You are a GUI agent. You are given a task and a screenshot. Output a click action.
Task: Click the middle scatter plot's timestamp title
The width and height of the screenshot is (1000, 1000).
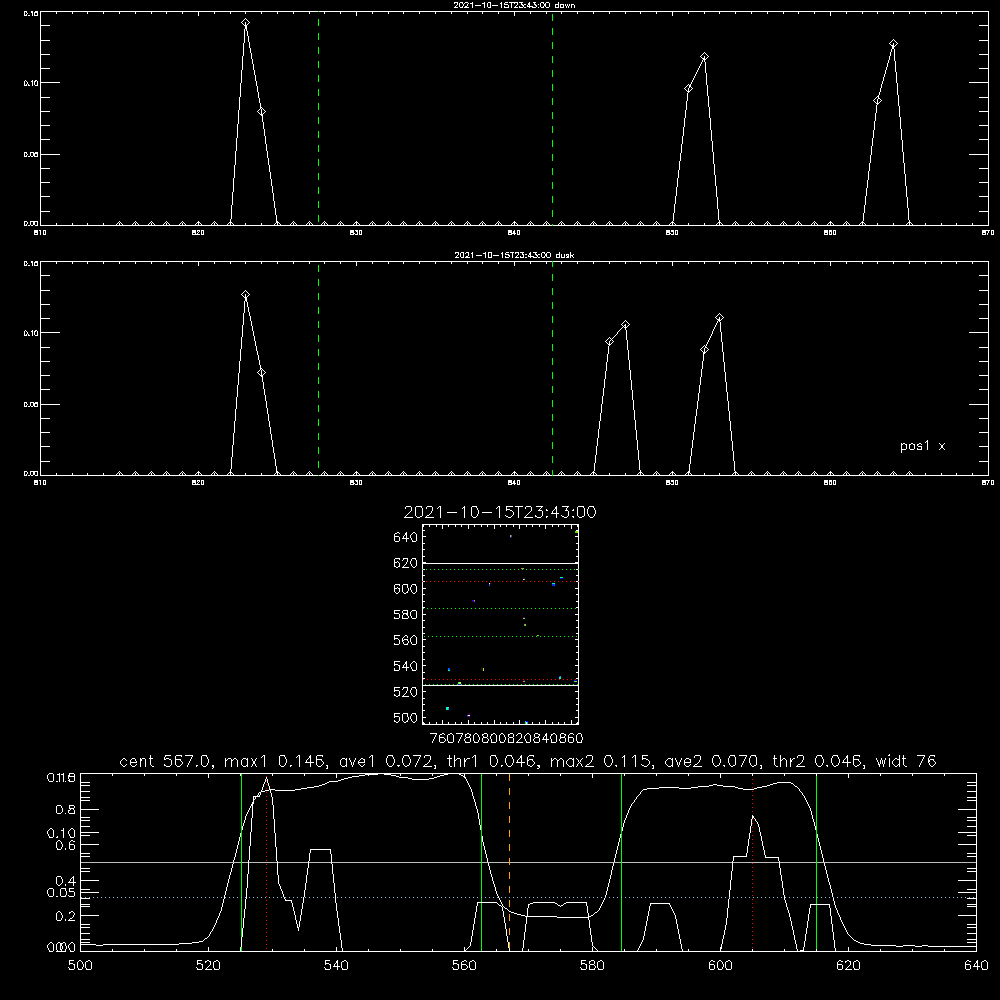coord(500,512)
